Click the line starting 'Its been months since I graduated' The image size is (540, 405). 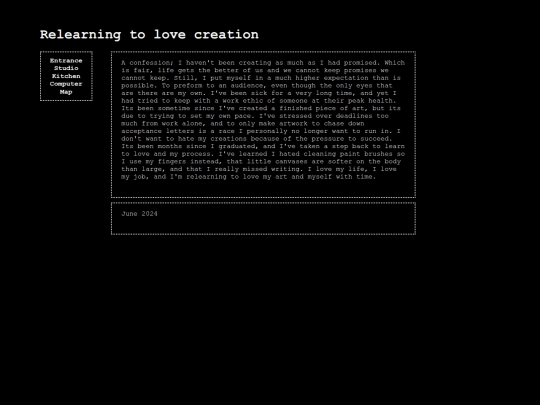coord(263,146)
